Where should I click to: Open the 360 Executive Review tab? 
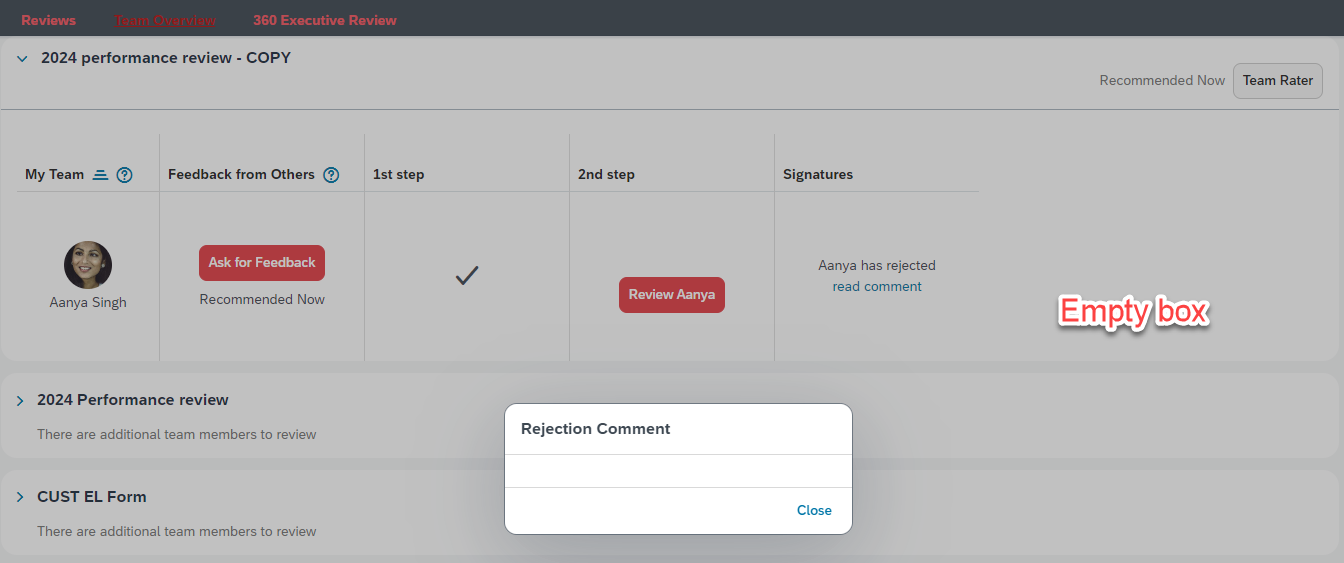coord(325,20)
